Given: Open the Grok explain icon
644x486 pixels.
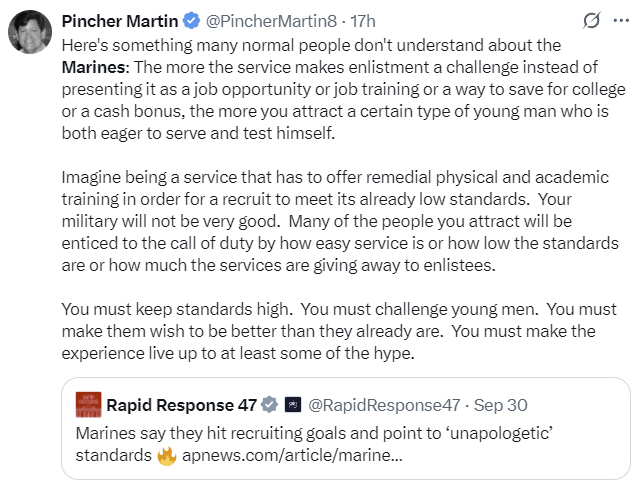Looking at the screenshot, I should [x=592, y=21].
